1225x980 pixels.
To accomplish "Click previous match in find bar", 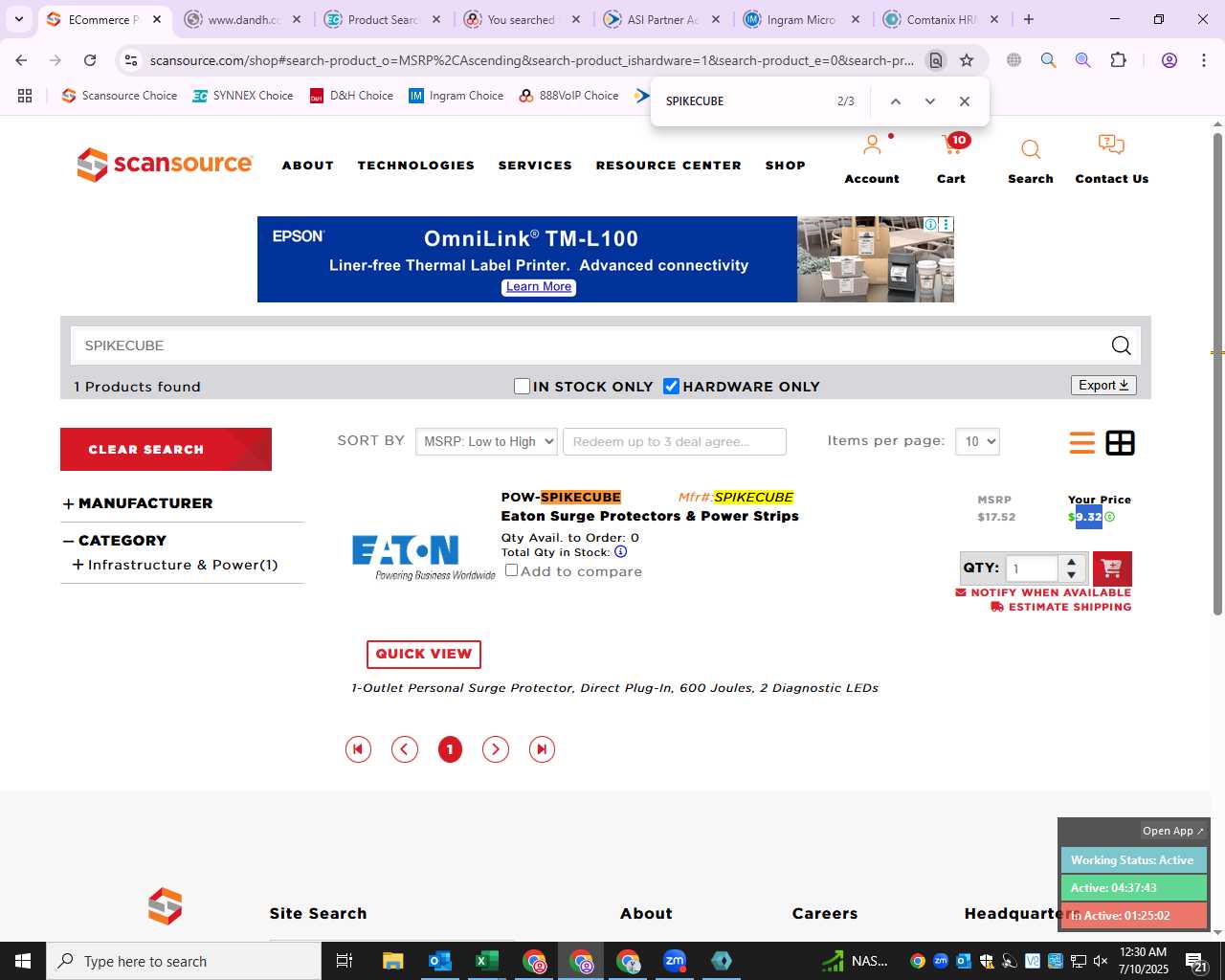I will pos(896,101).
